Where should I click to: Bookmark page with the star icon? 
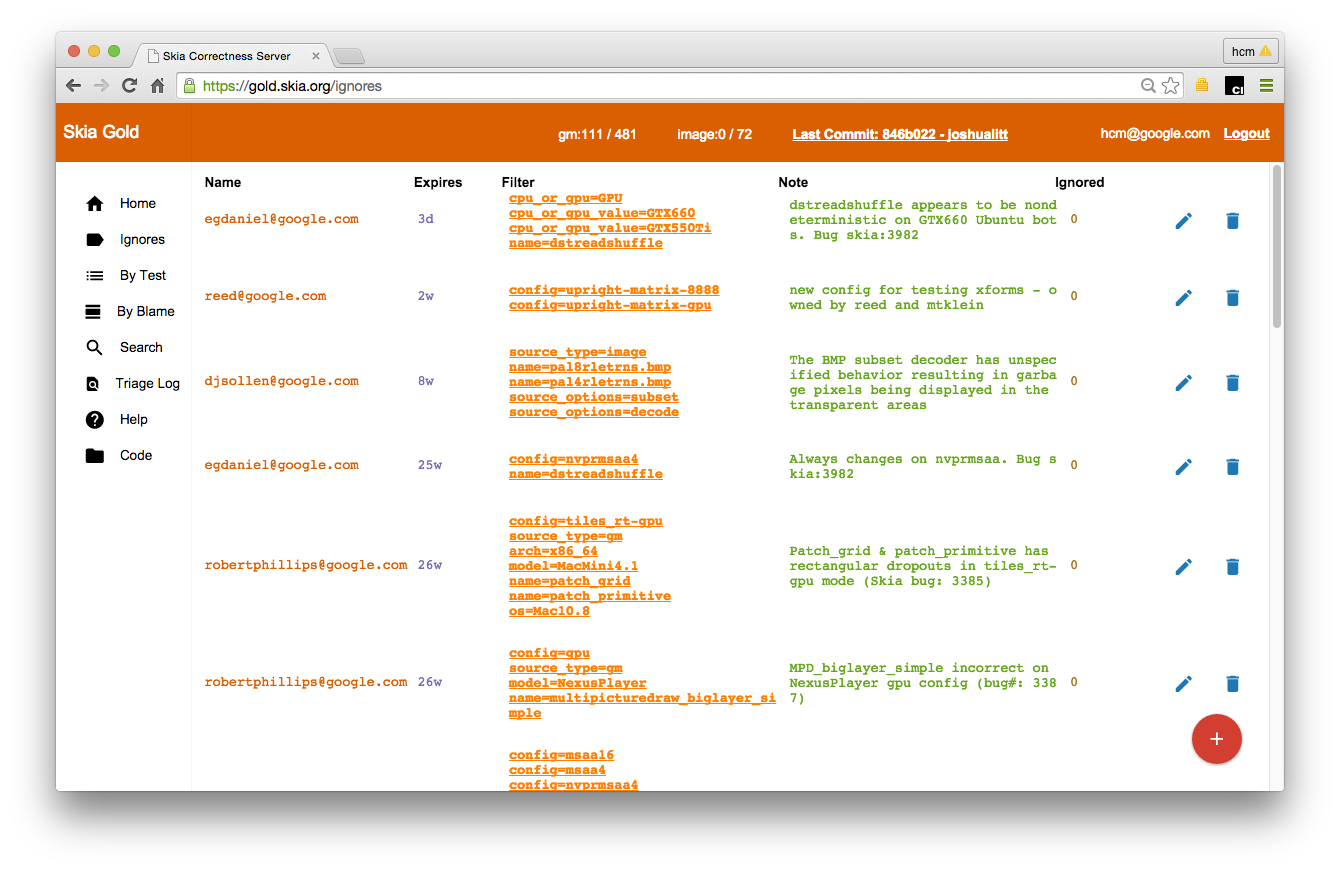(1170, 86)
